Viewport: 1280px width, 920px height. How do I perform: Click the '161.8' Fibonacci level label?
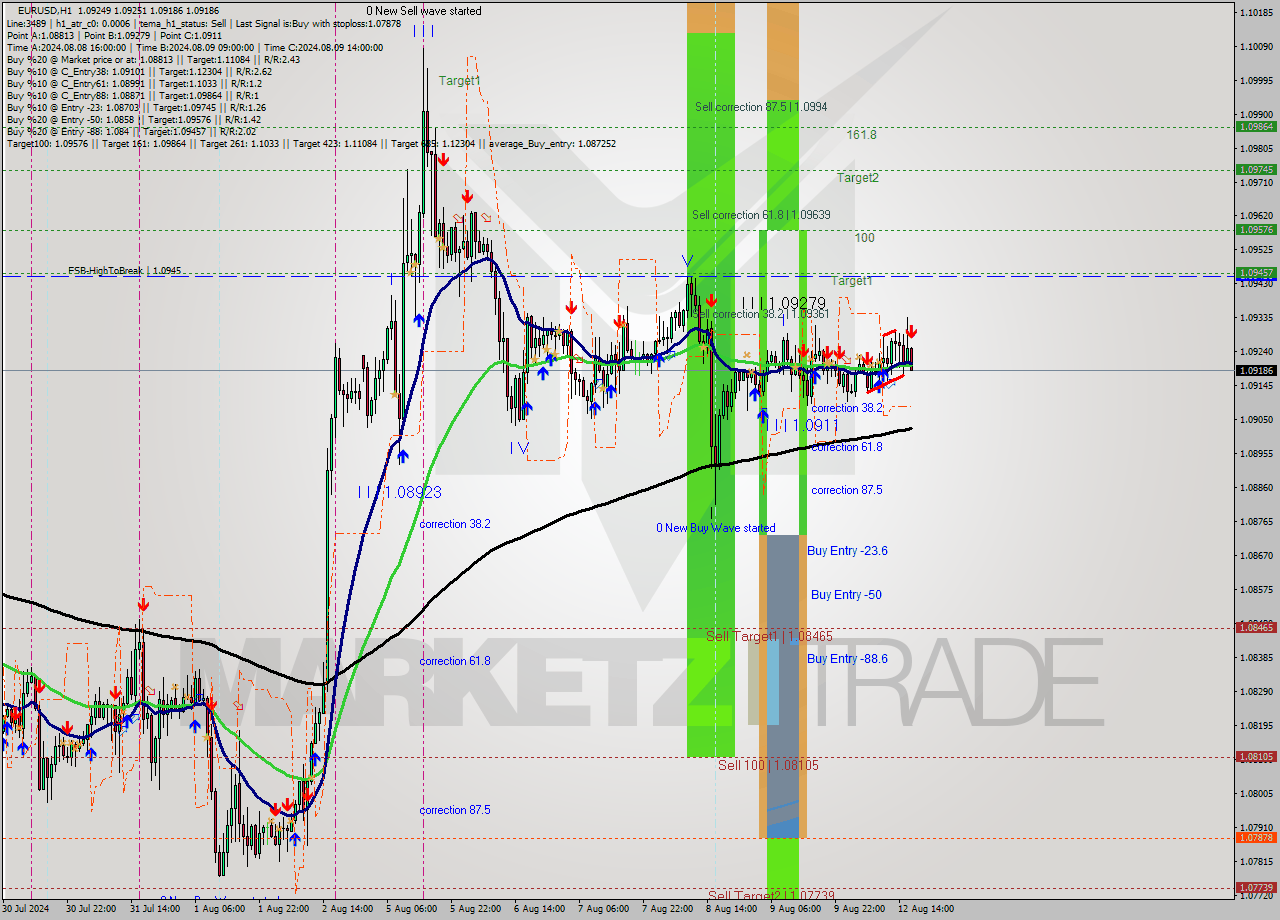click(x=861, y=134)
